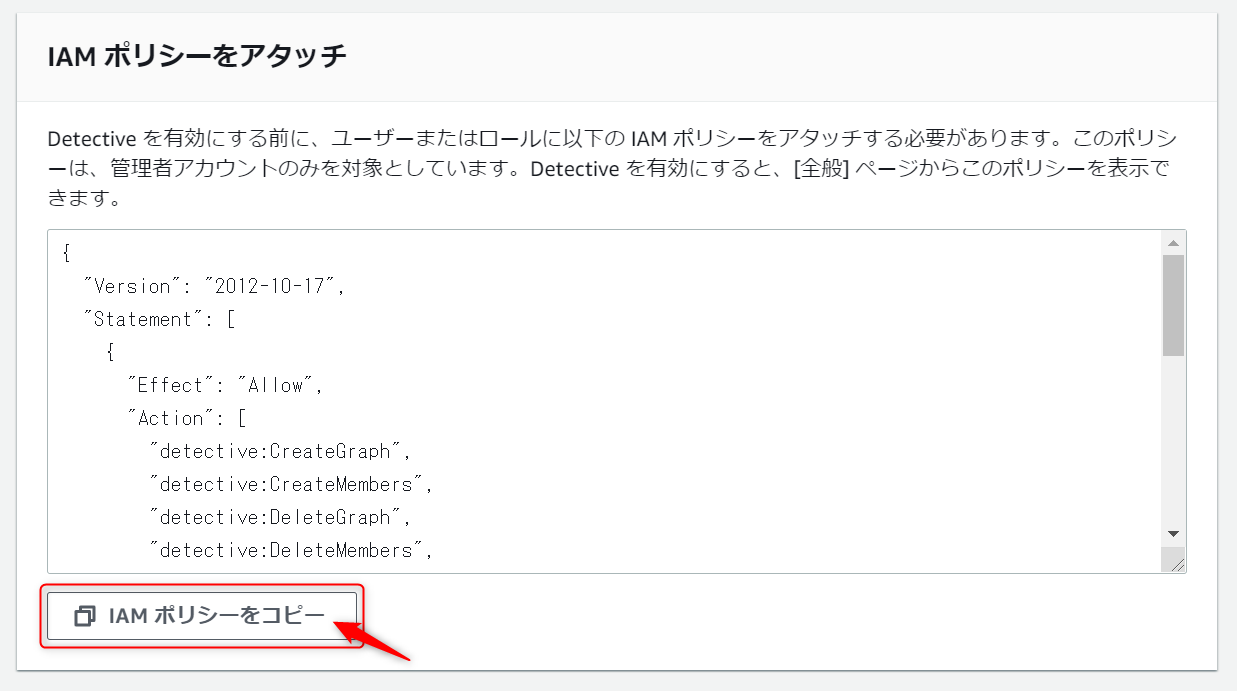Click empty scrollbar track below the thumb
This screenshot has height=691, width=1237.
tap(1174, 440)
